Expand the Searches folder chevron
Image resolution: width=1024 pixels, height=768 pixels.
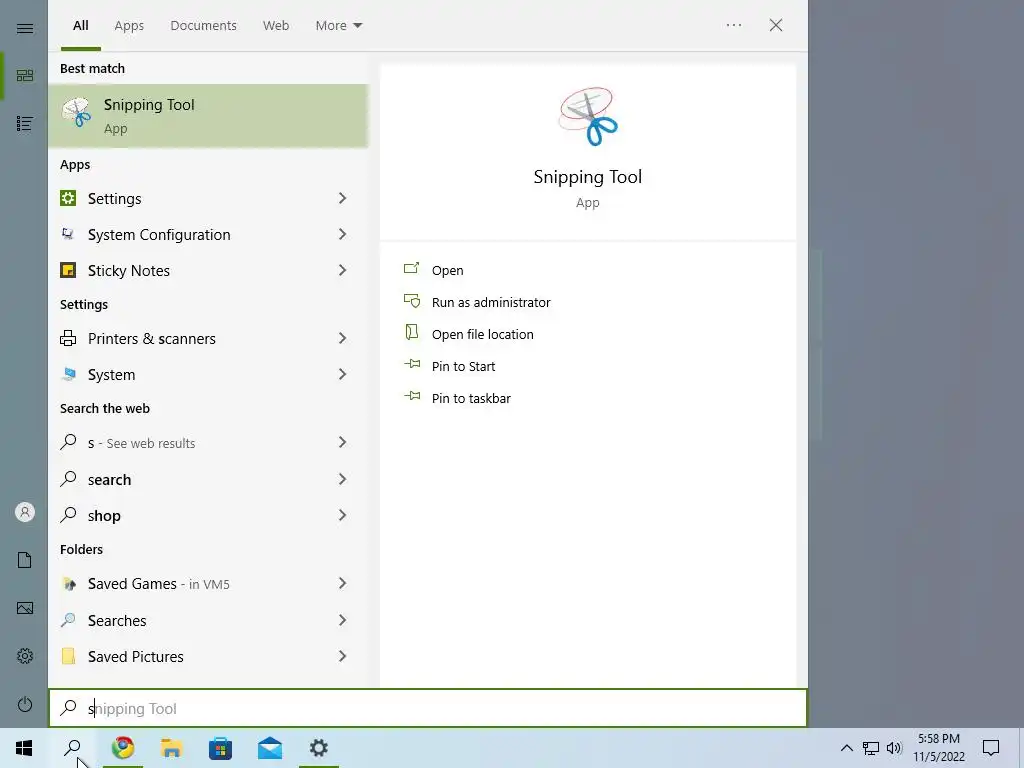coord(342,620)
